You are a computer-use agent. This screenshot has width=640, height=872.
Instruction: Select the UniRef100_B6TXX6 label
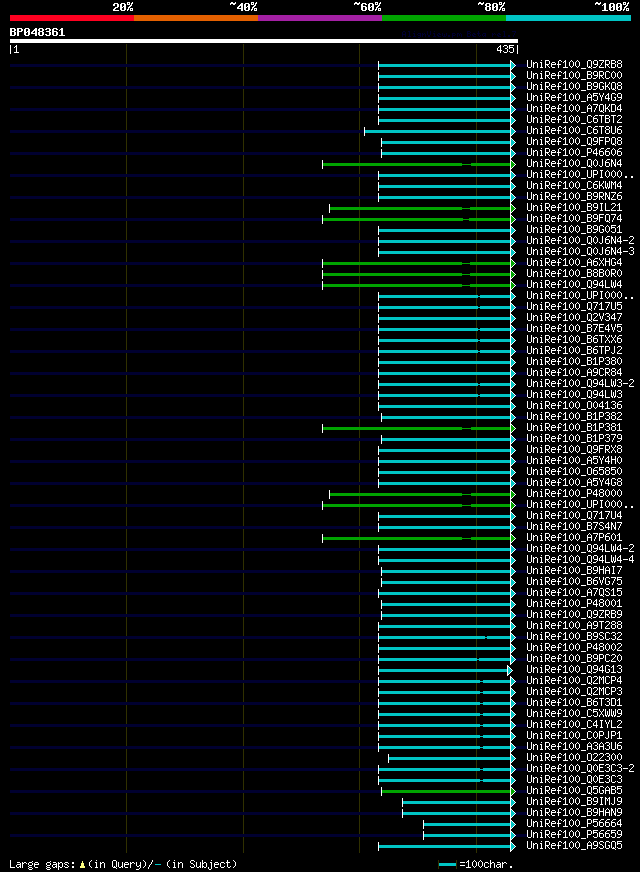click(x=574, y=340)
